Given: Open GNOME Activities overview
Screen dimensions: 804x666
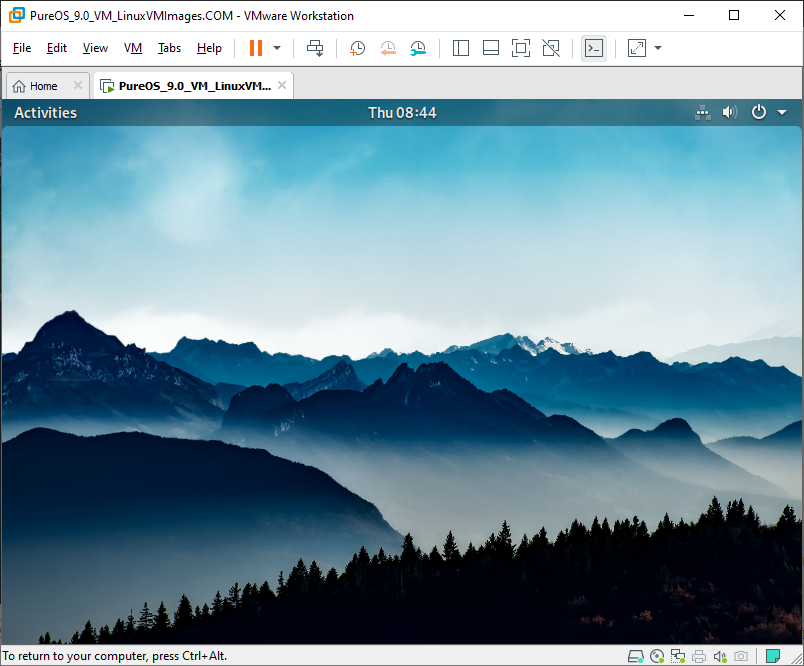Looking at the screenshot, I should pos(46,113).
